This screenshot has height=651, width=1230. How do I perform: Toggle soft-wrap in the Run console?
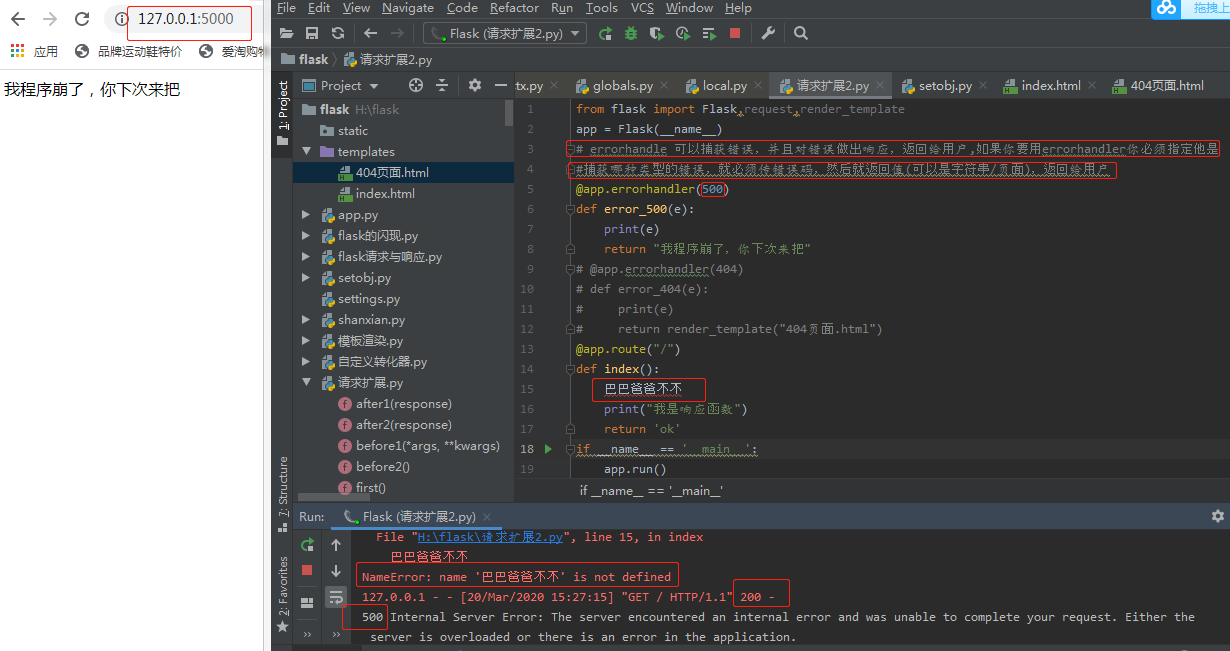pyautogui.click(x=336, y=597)
